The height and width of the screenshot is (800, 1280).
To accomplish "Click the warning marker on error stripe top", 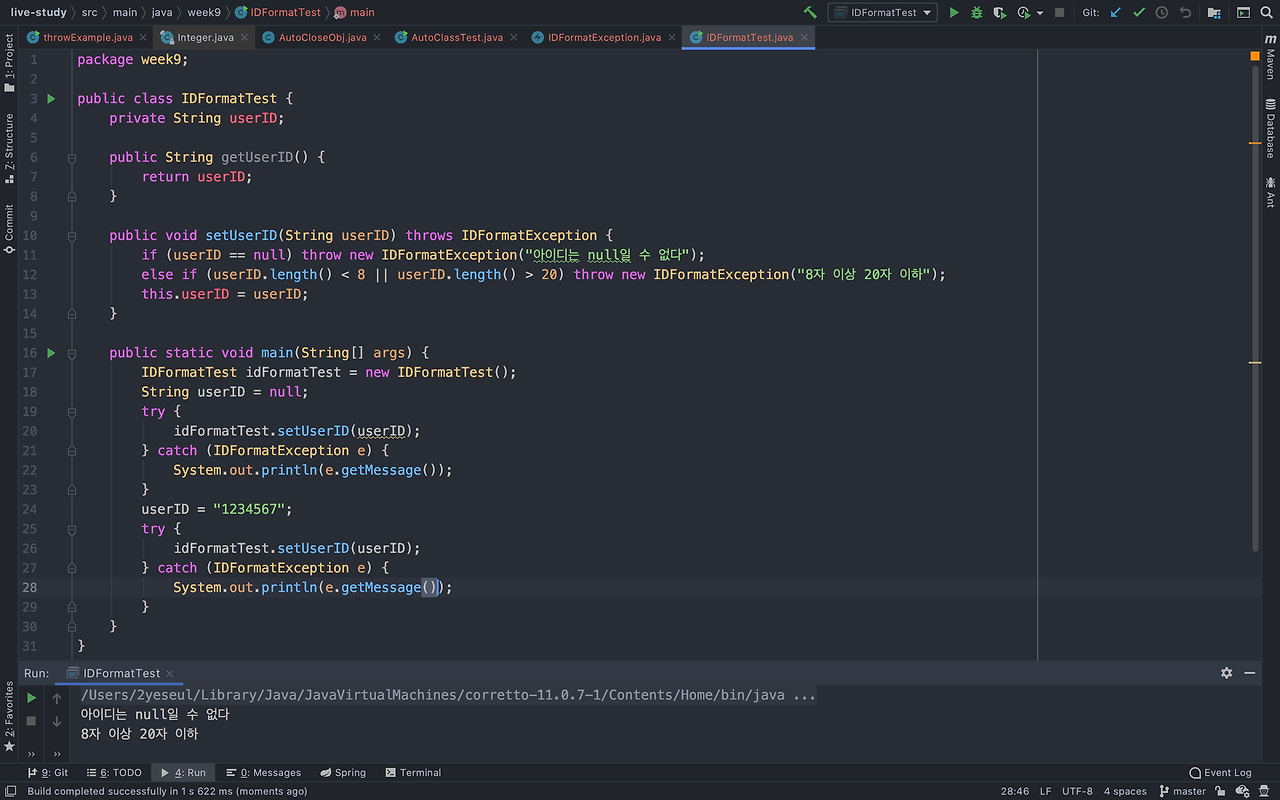I will 1255,57.
